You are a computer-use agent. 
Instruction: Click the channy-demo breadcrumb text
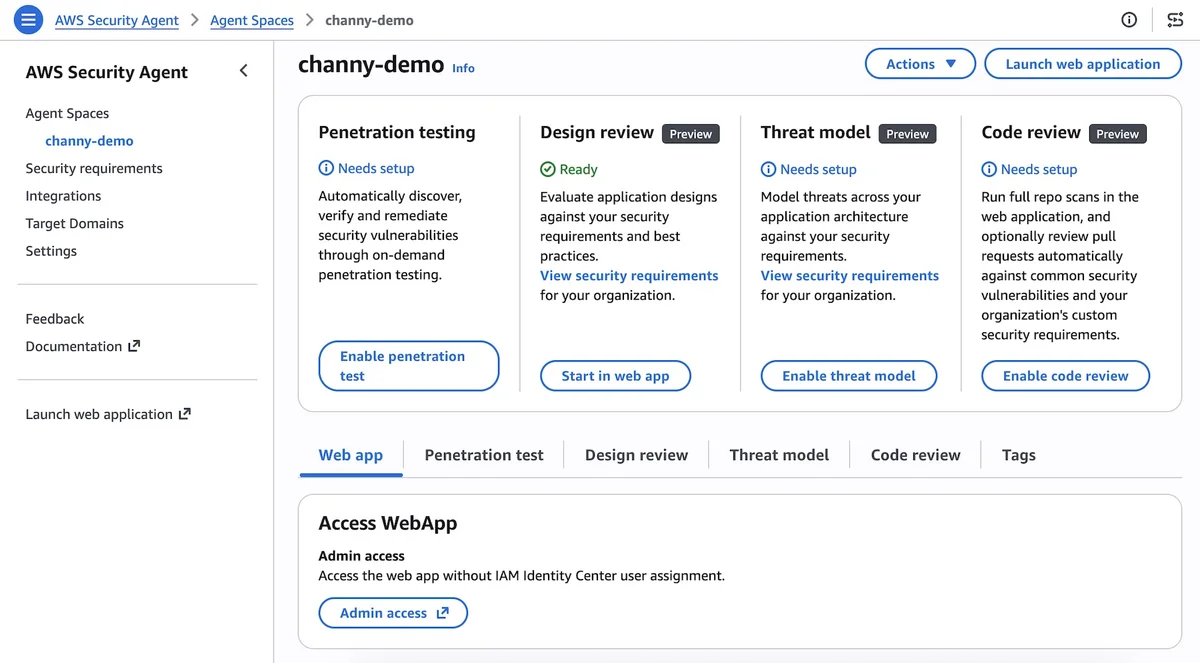point(369,20)
